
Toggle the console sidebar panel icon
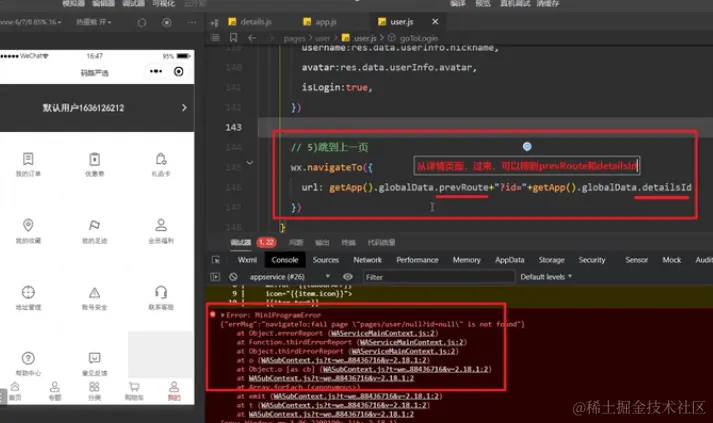point(215,277)
